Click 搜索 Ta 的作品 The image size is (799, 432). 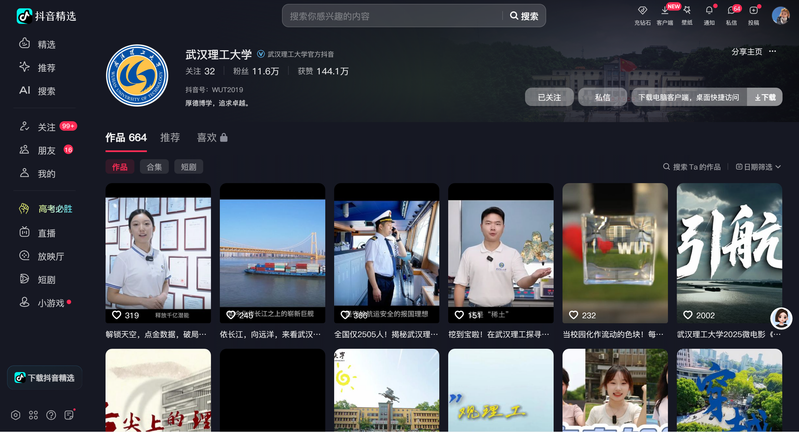tap(691, 167)
